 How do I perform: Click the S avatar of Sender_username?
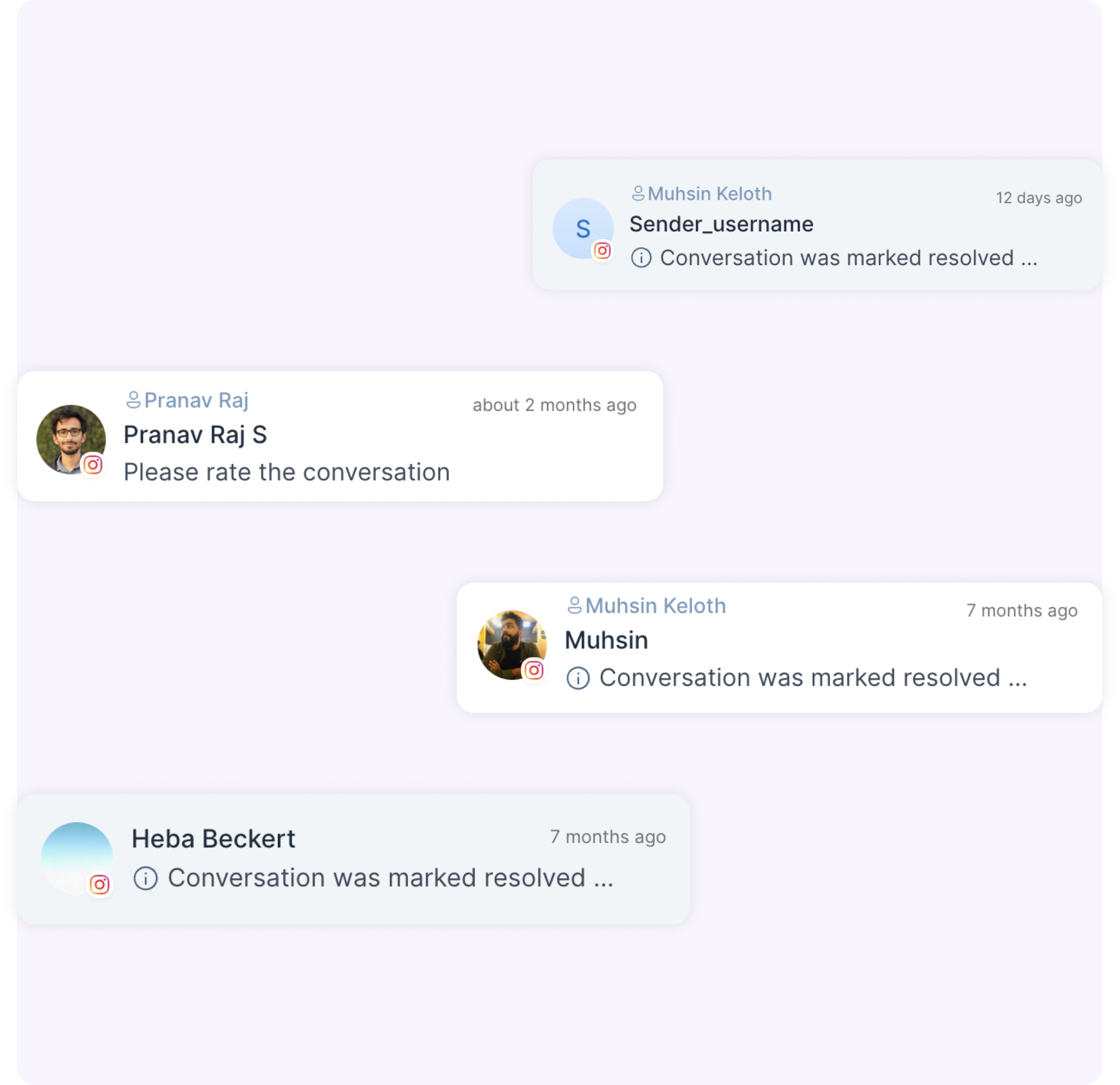pos(584,229)
